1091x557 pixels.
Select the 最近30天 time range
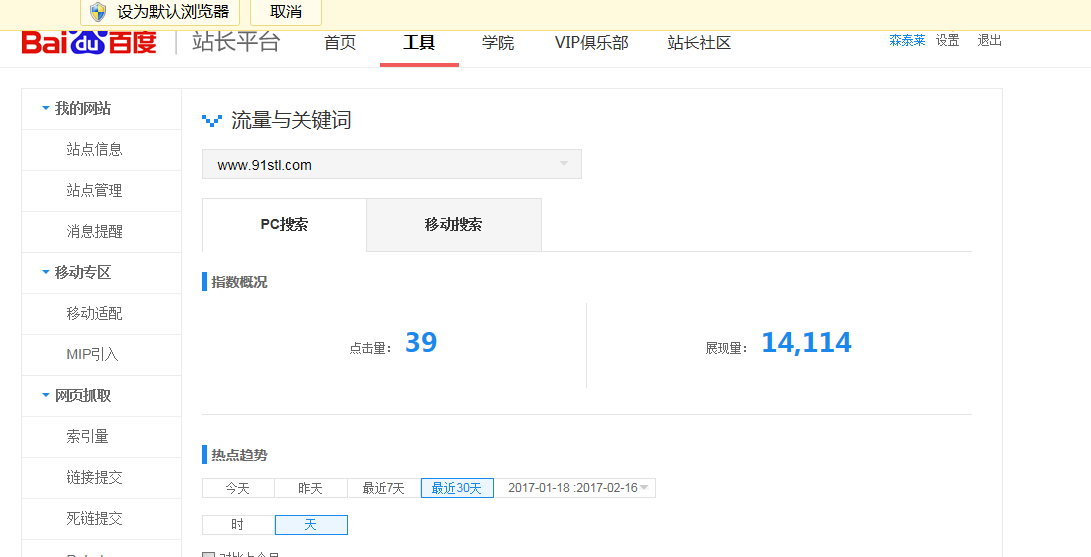click(457, 488)
